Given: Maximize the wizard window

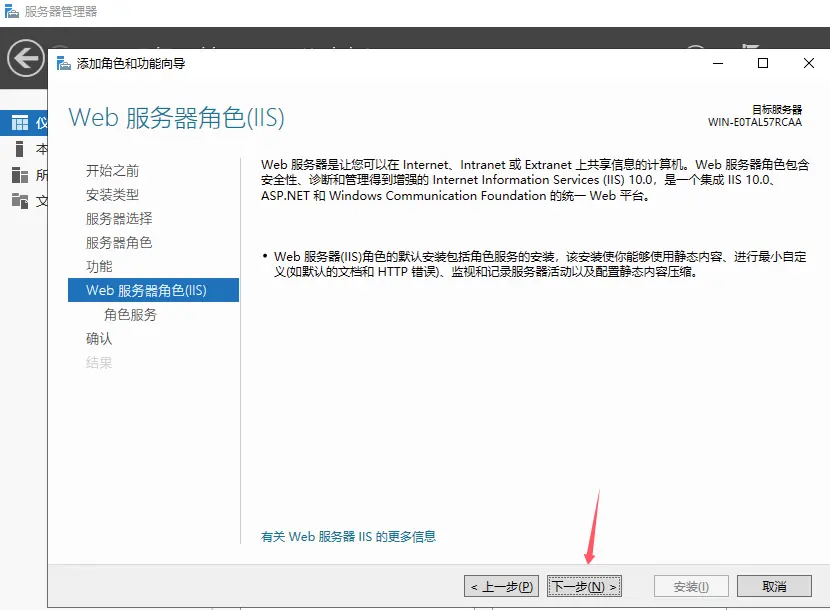Looking at the screenshot, I should (x=763, y=64).
